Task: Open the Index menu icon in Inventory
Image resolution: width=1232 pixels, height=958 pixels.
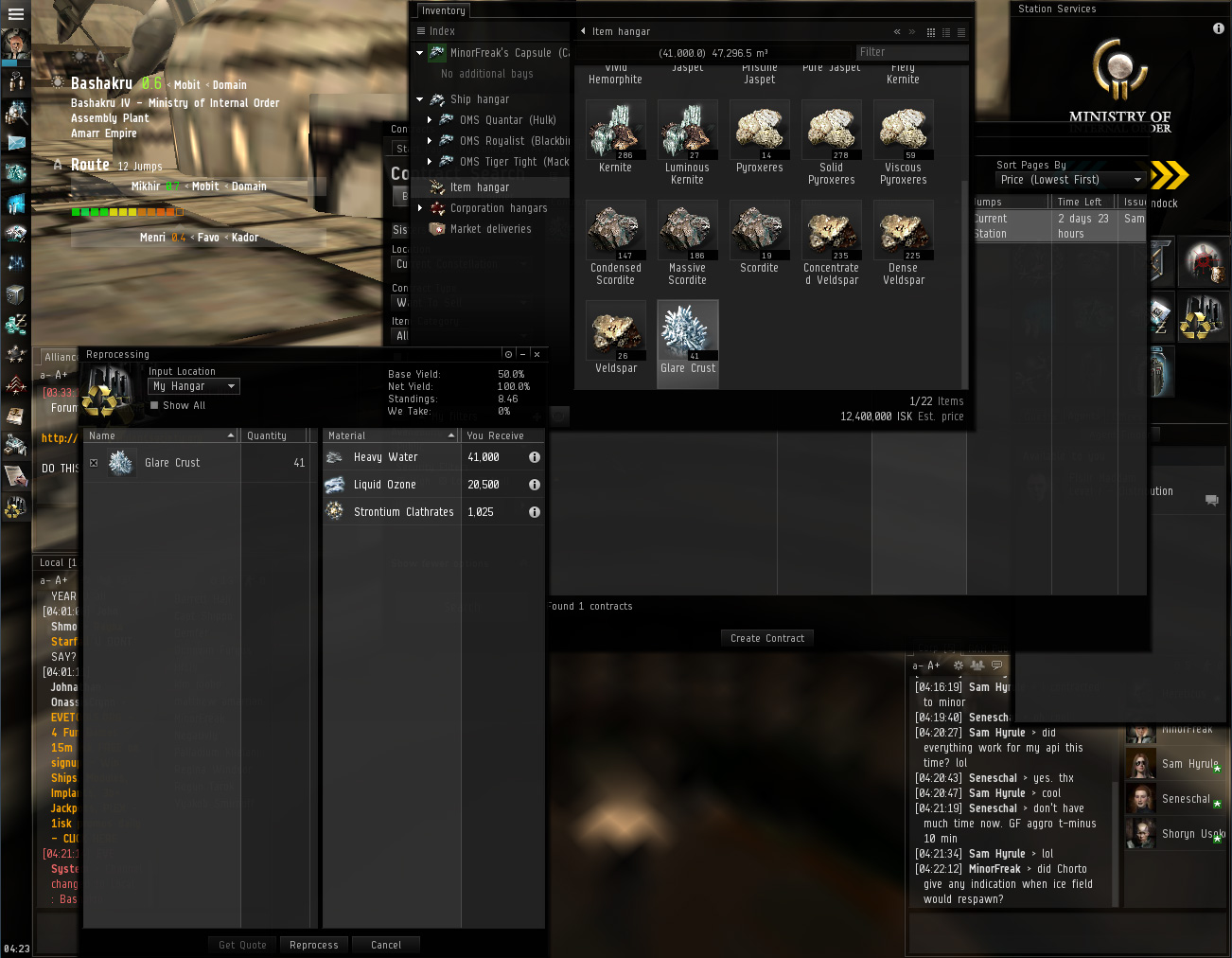Action: 421,31
